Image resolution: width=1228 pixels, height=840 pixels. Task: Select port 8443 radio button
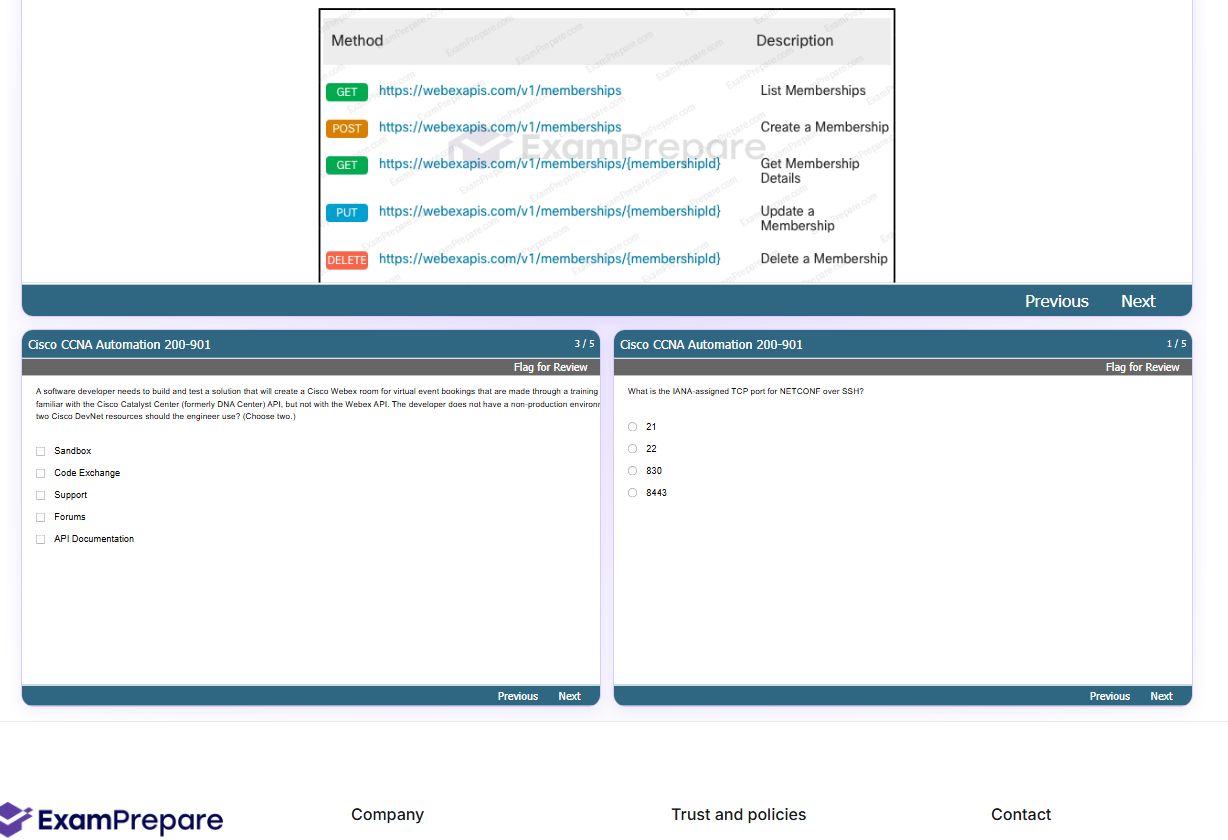point(633,493)
